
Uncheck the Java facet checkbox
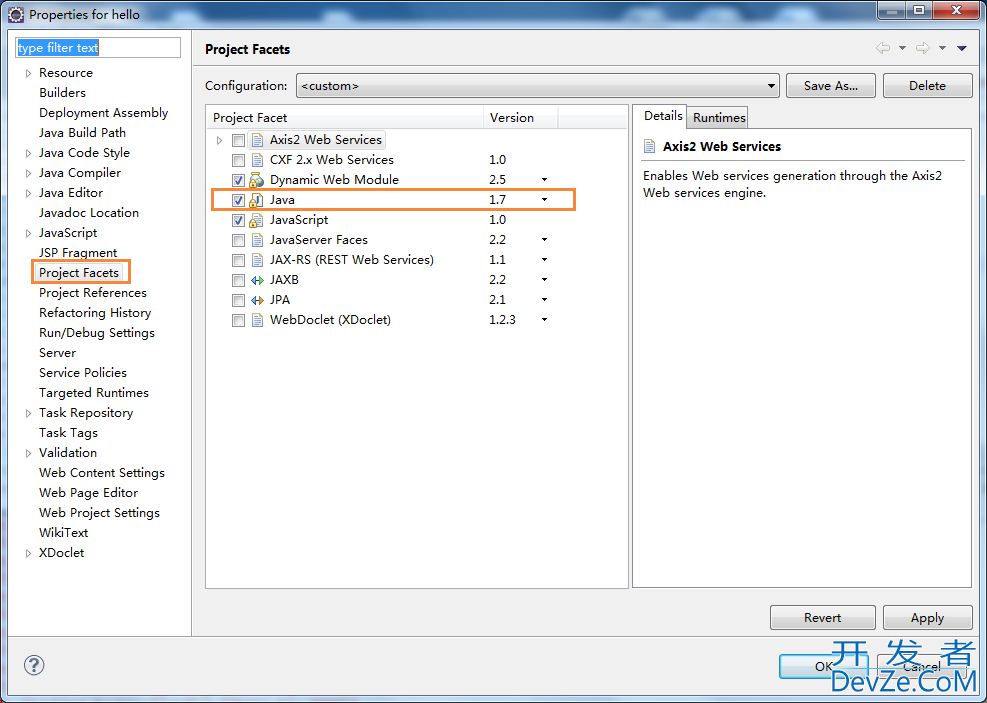[239, 200]
